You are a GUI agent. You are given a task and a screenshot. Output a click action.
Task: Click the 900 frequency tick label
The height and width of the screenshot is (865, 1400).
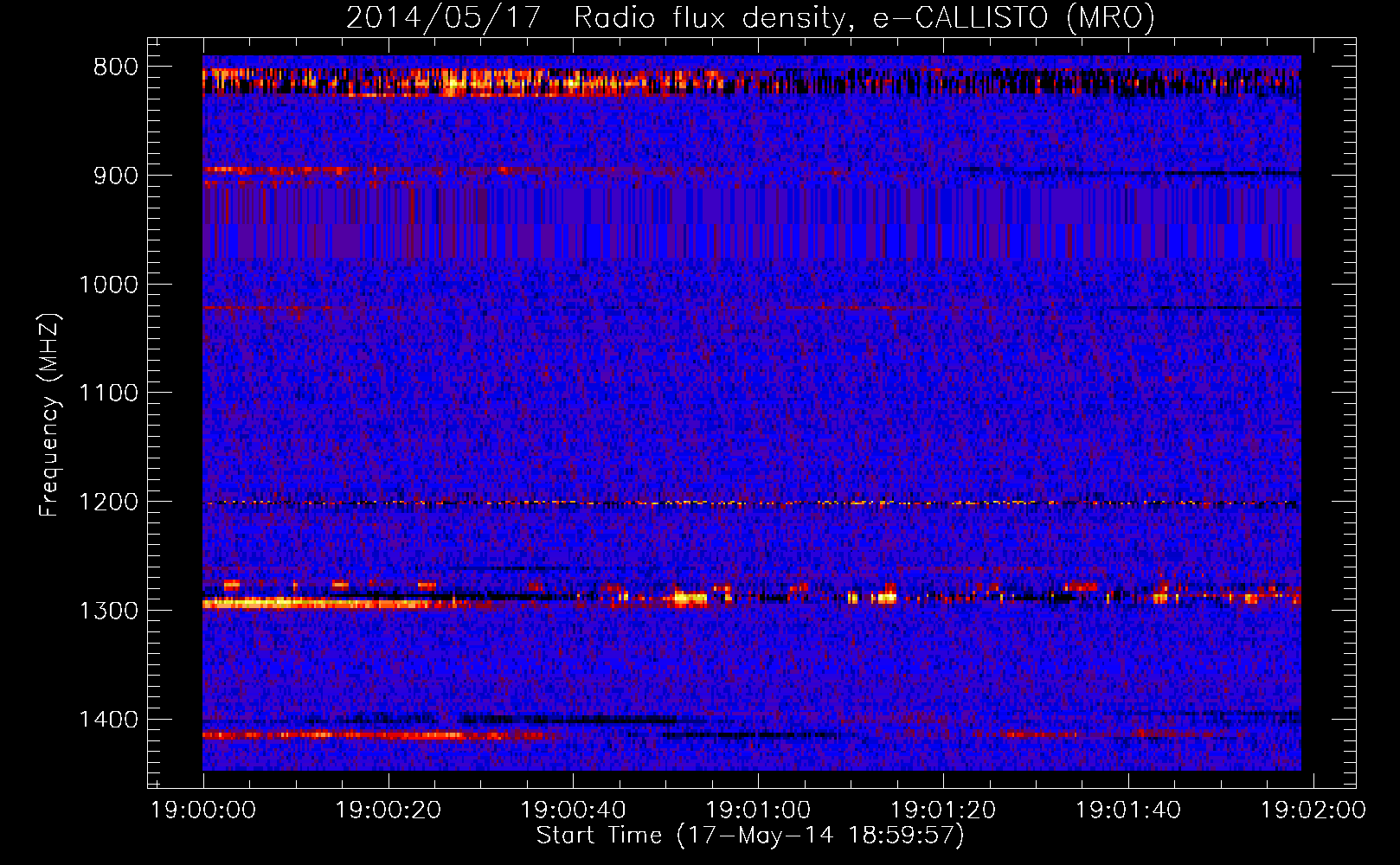pos(115,176)
